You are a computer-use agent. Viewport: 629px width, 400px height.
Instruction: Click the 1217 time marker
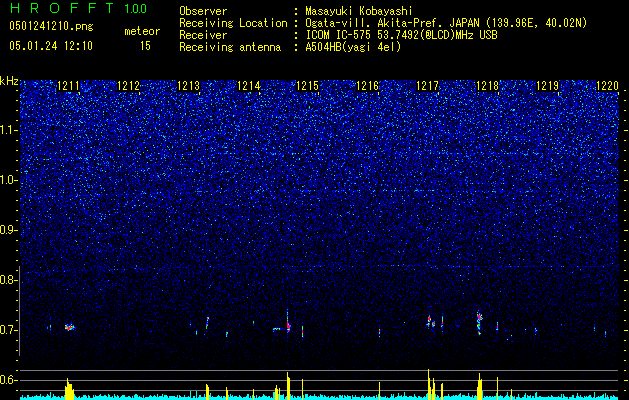(x=428, y=86)
